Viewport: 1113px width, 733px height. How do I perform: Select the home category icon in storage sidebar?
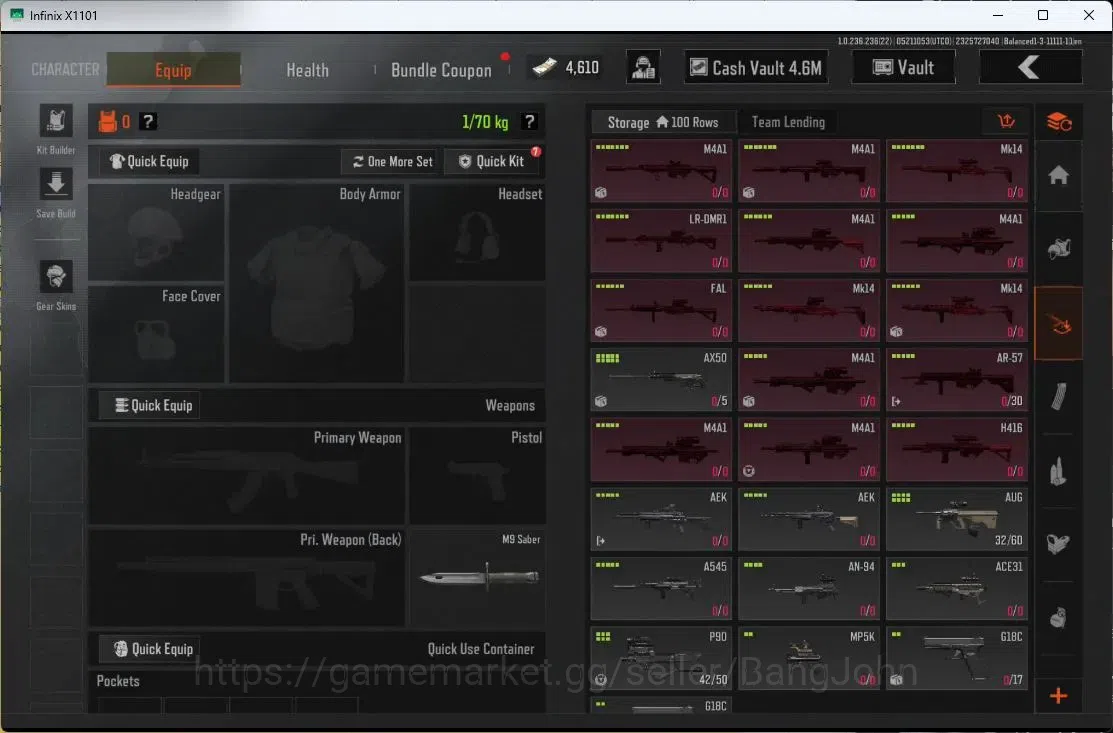[x=1058, y=175]
